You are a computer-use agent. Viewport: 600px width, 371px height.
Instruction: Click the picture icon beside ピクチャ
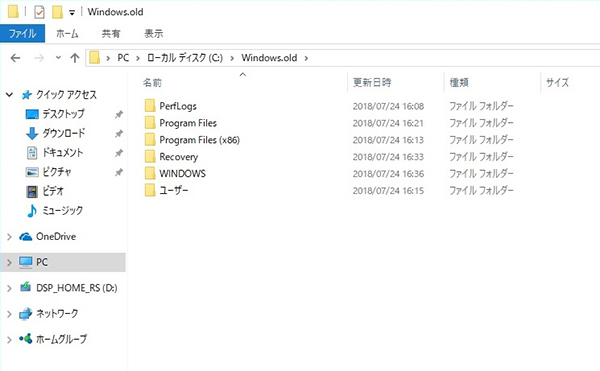point(32,172)
